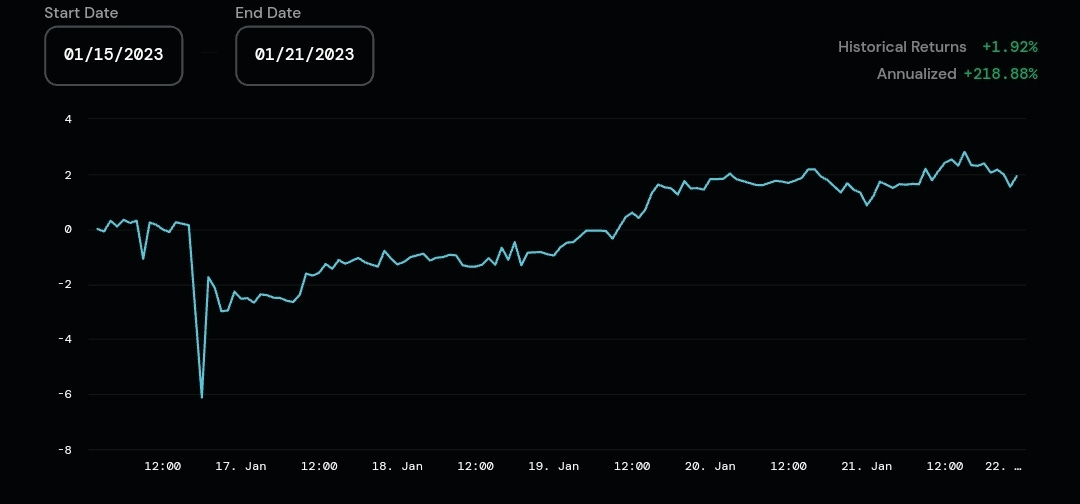The height and width of the screenshot is (504, 1080).
Task: Click the final point of the chart line
Action: pos(1017,176)
